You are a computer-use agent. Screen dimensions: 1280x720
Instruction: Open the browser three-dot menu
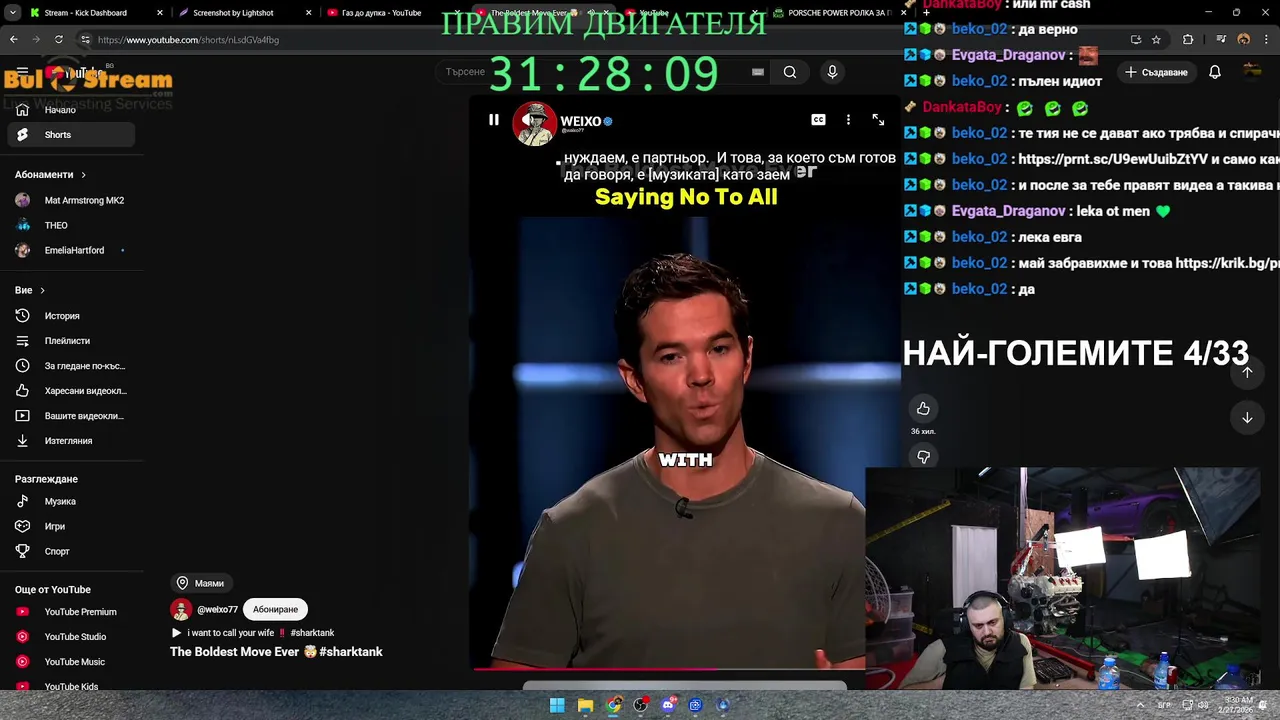1266,40
